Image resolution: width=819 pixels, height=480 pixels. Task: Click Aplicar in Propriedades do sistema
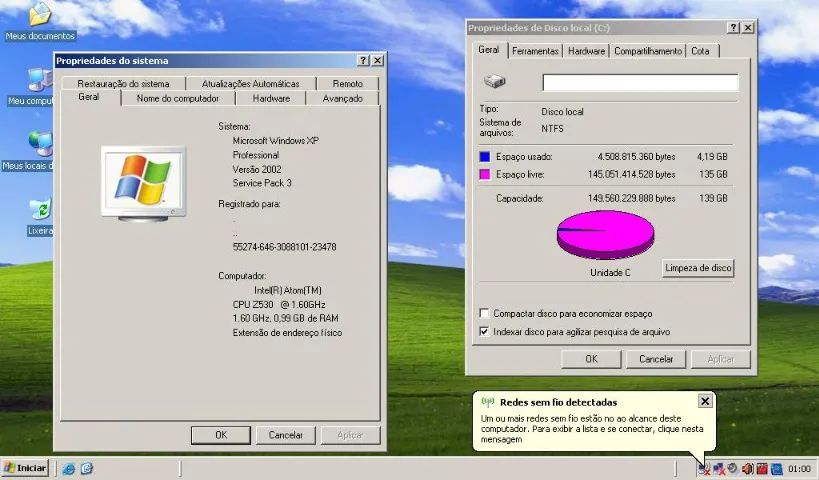pos(350,435)
